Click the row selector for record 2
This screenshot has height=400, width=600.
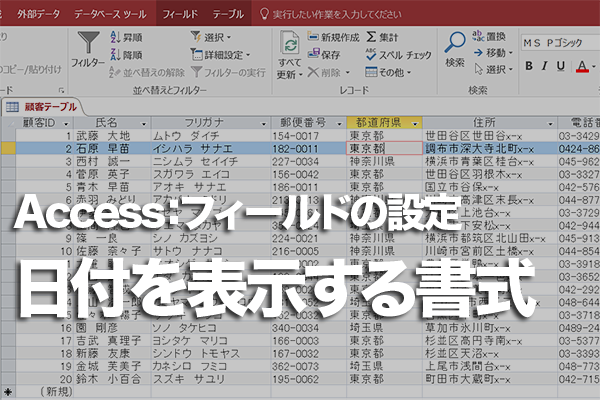[x=8, y=149]
